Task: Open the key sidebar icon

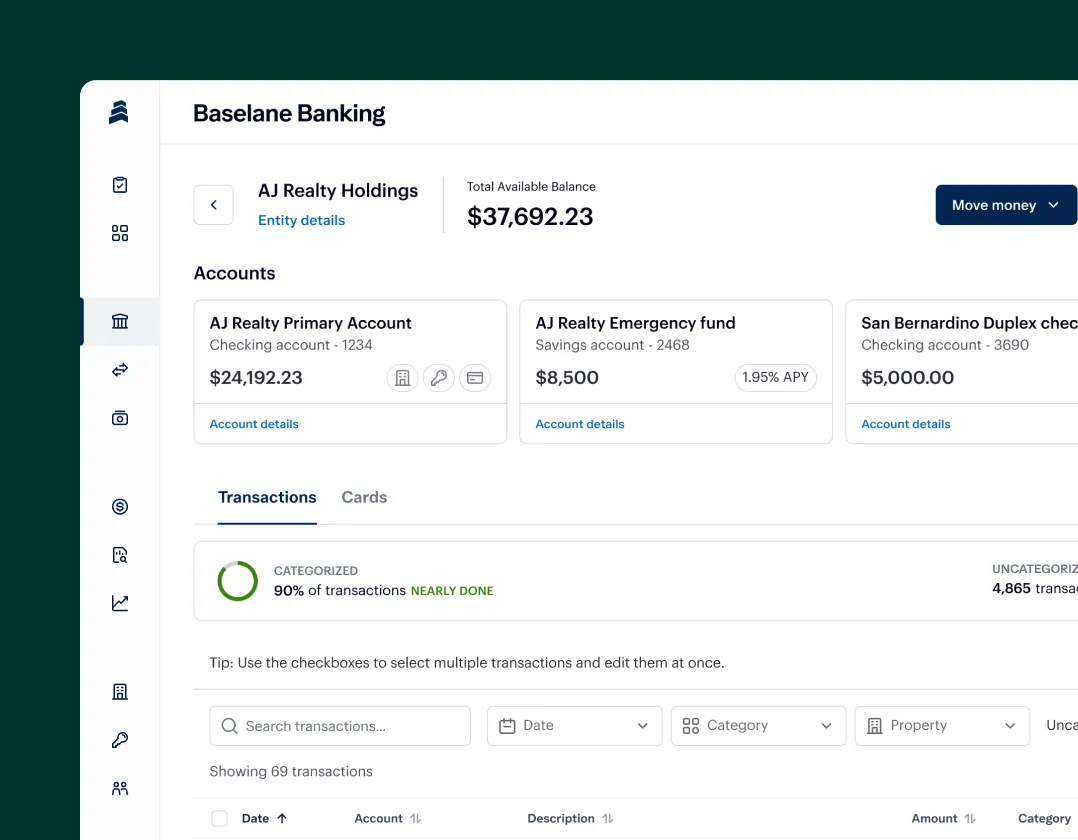Action: [x=120, y=740]
